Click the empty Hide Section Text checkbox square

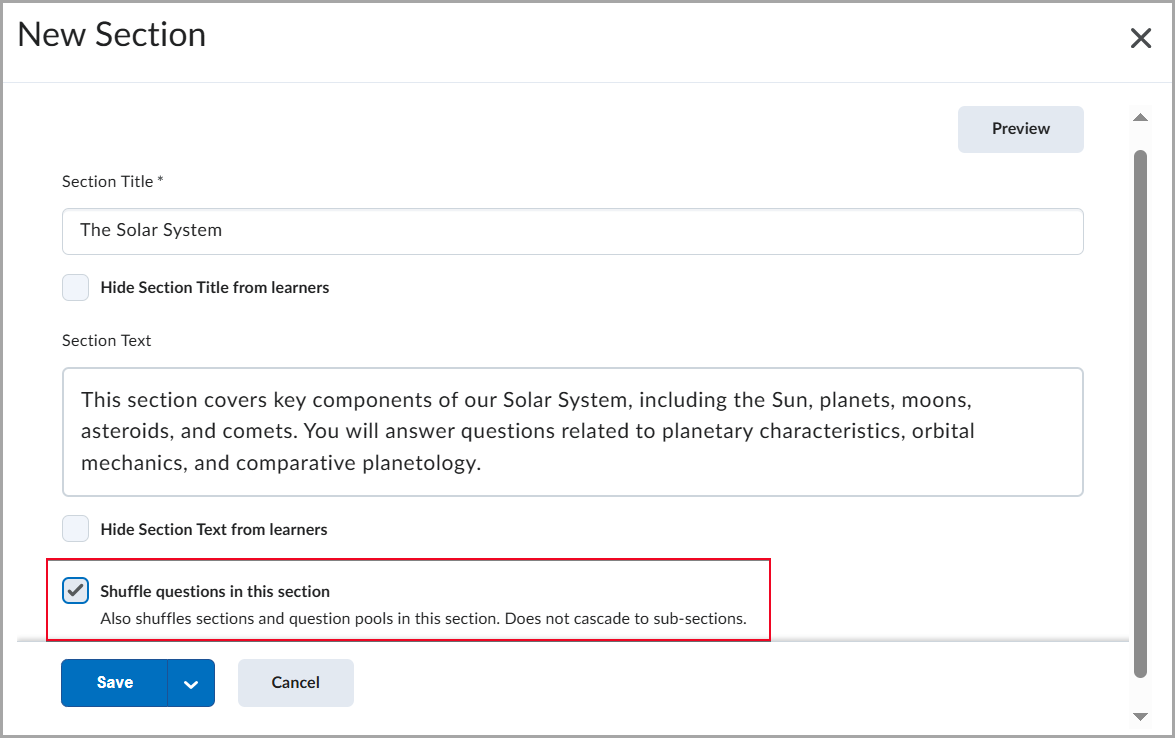pos(75,528)
